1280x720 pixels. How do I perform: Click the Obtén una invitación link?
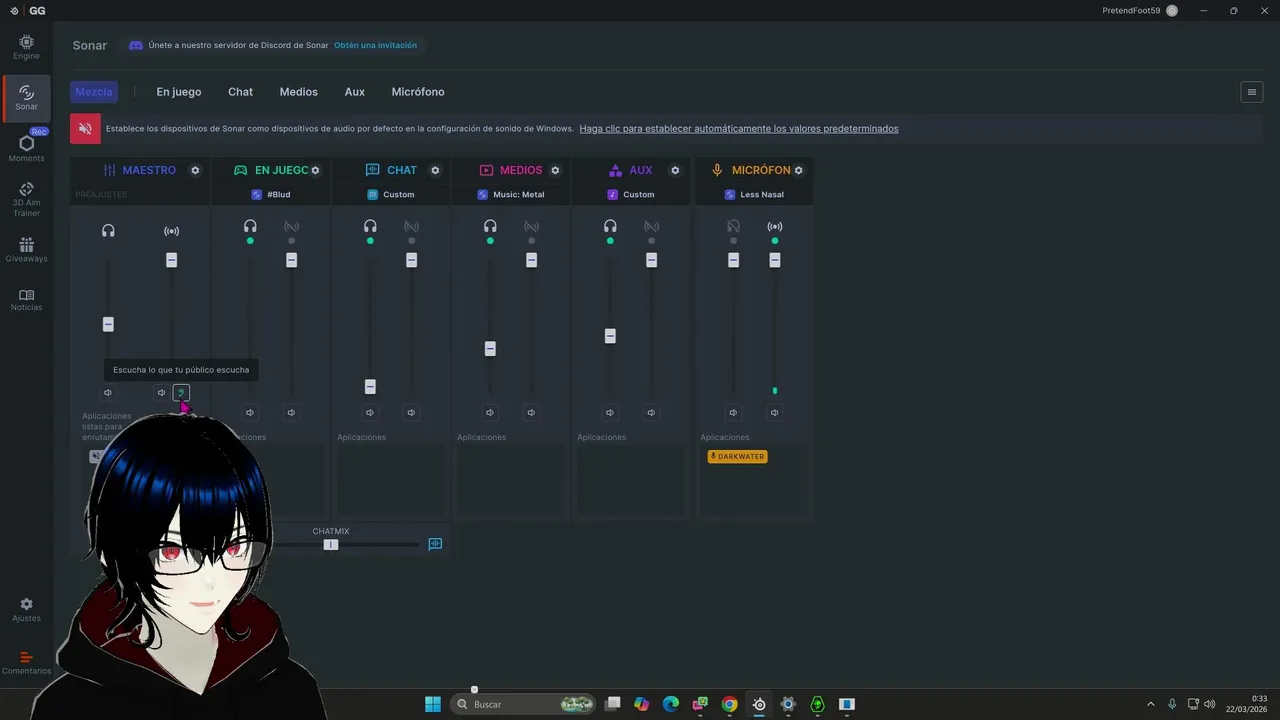coord(375,45)
